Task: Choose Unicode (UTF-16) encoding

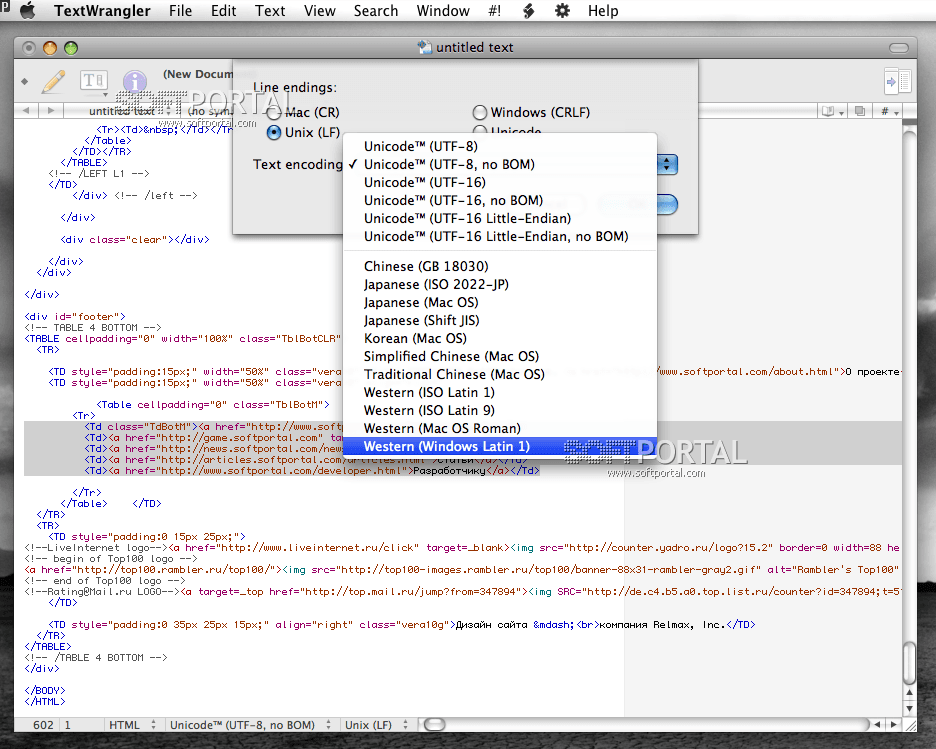Action: [424, 182]
